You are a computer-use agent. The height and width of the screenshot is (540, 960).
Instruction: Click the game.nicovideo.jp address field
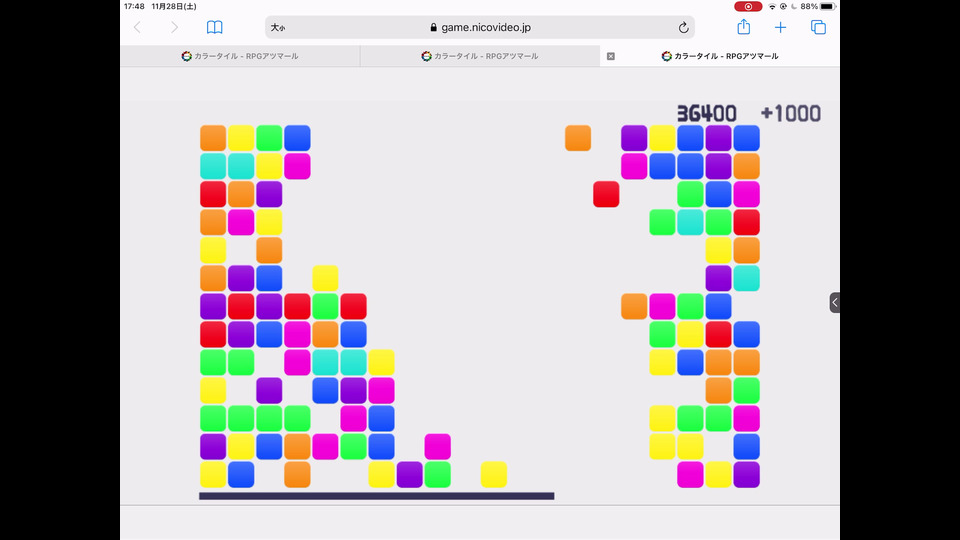point(480,28)
